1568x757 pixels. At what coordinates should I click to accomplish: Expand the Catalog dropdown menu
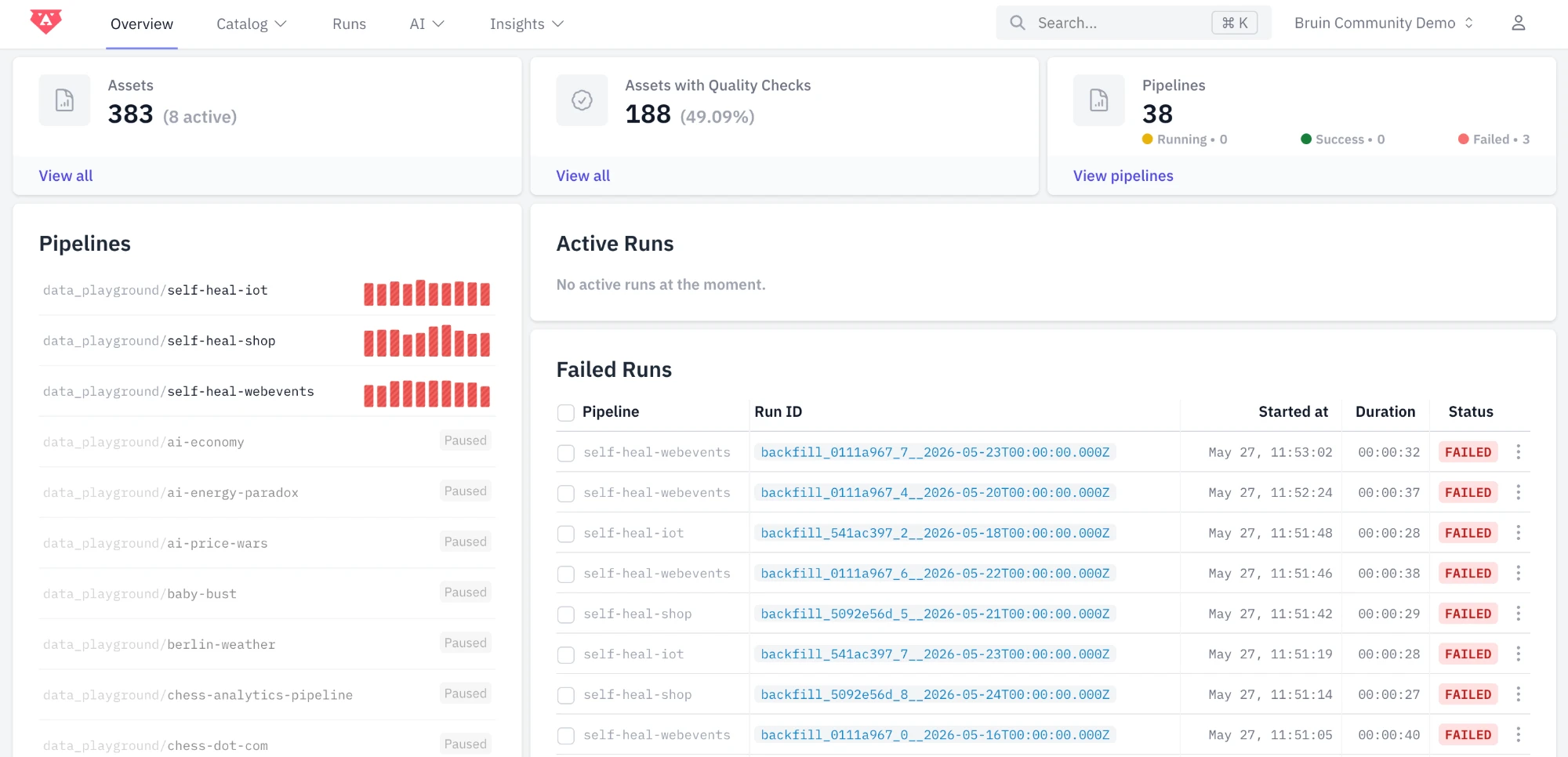252,24
